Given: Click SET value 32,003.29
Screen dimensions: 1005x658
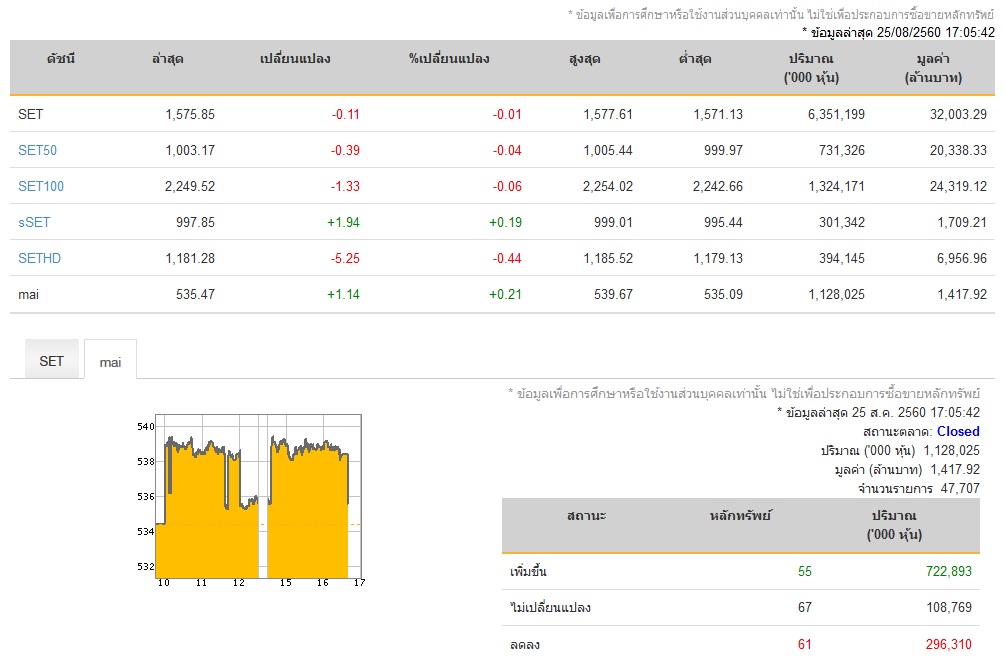Looking at the screenshot, I should tap(958, 114).
